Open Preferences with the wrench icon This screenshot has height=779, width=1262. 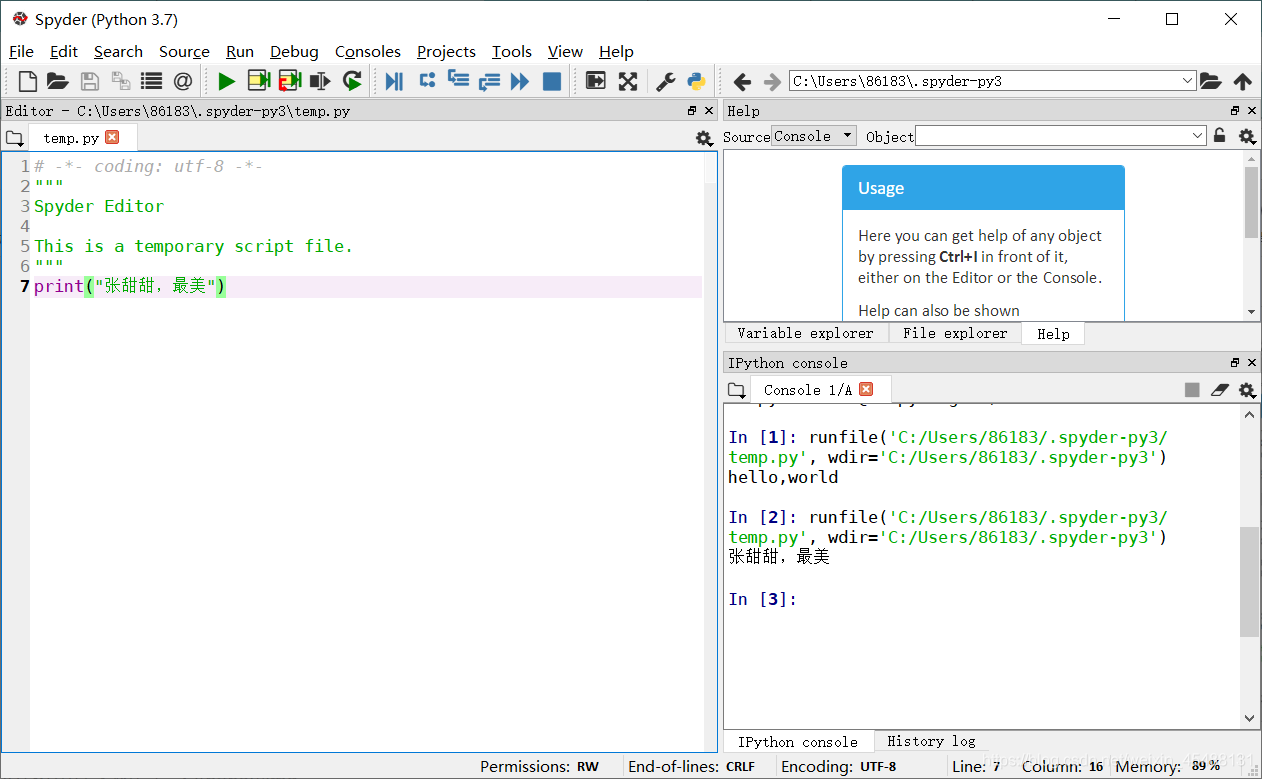click(x=665, y=81)
